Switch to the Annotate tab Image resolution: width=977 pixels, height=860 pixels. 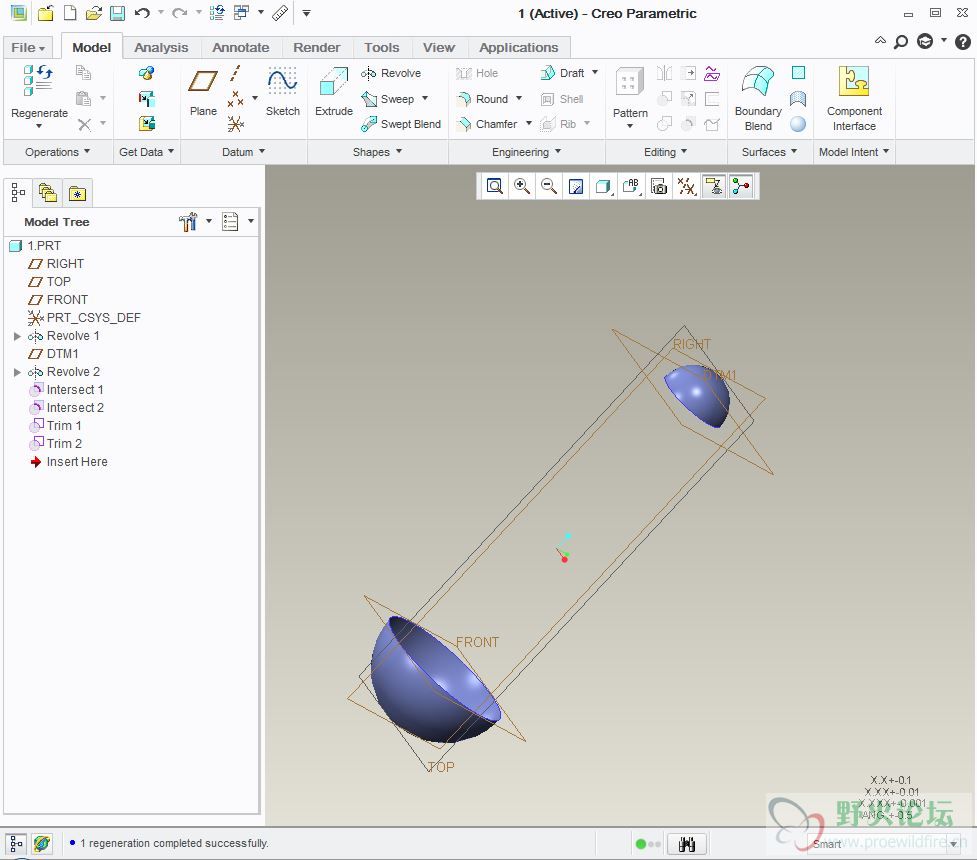coord(241,48)
